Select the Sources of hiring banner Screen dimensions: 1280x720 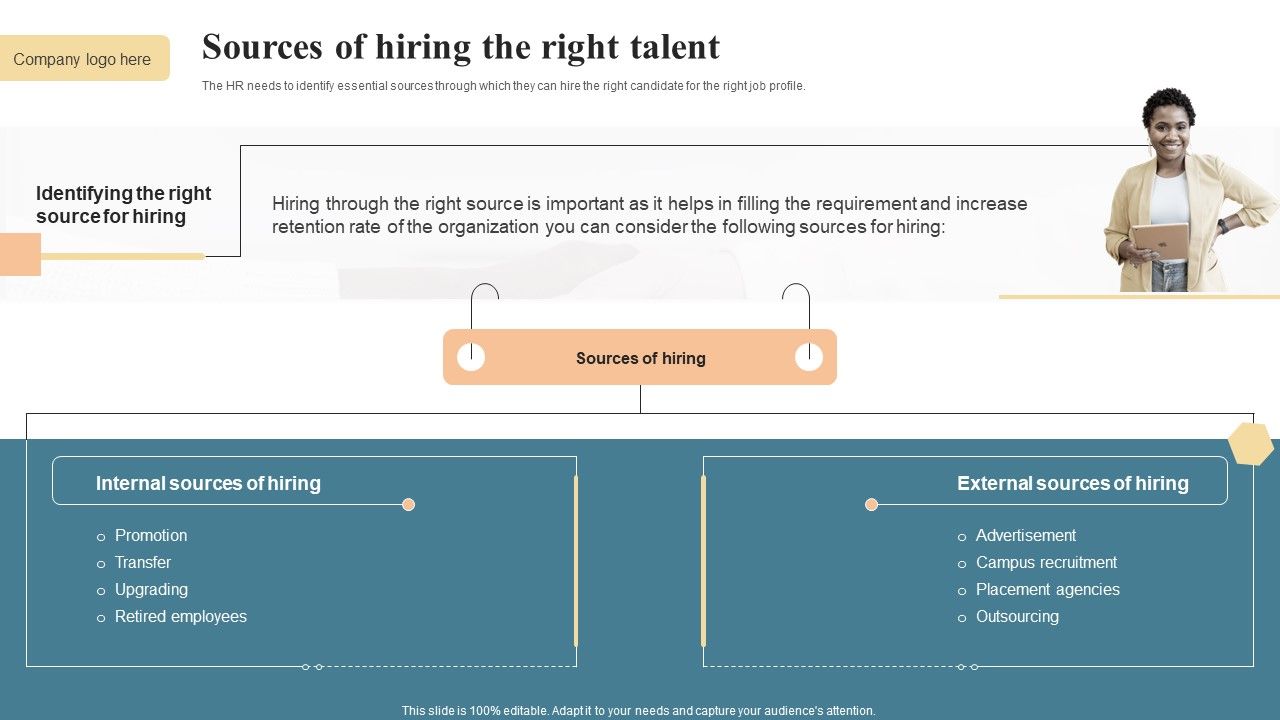[640, 358]
